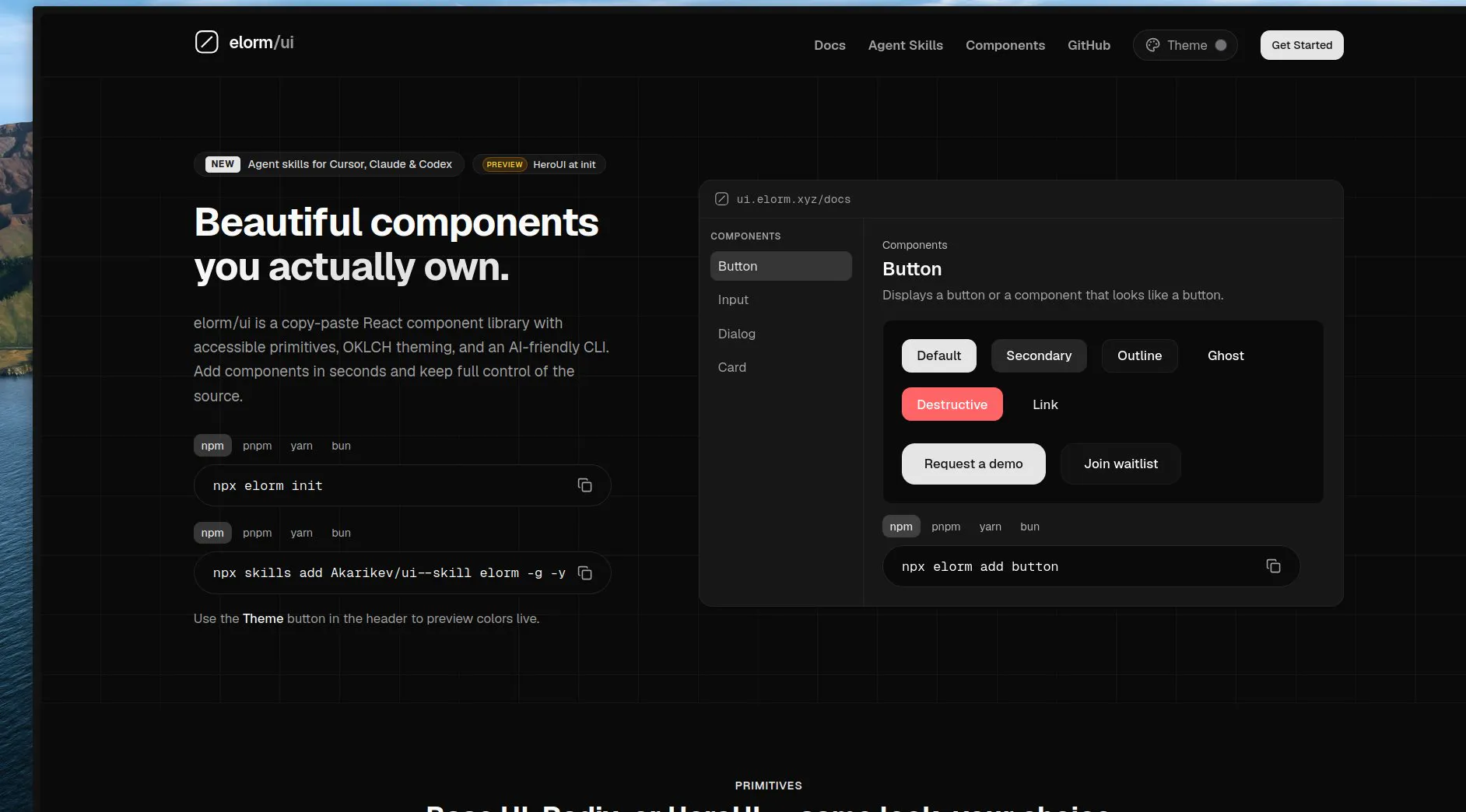The width and height of the screenshot is (1466, 812).
Task: Select pnpm tab above skills add command
Action: (257, 533)
